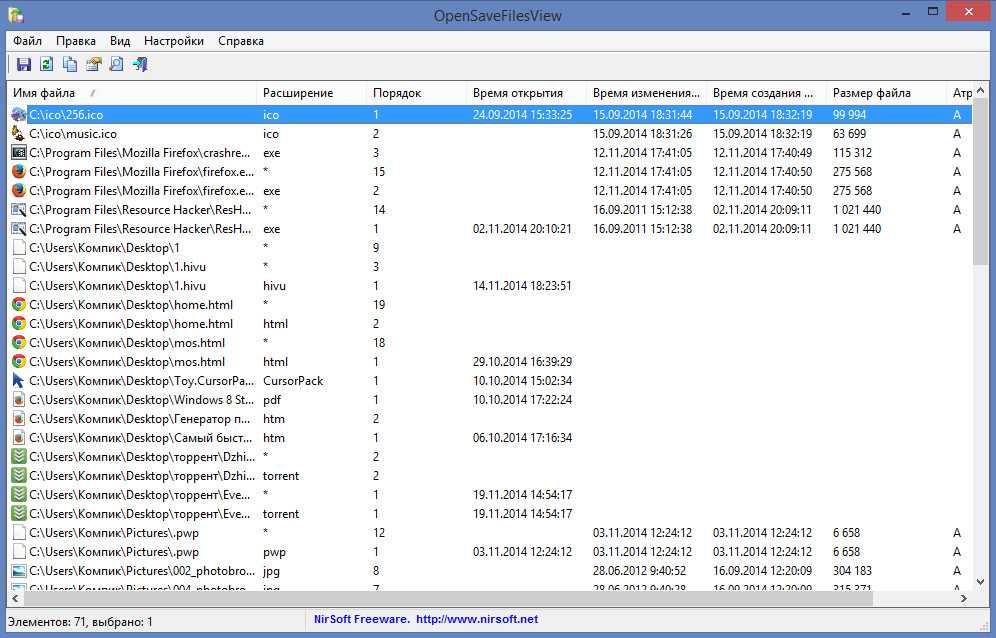
Task: Open the Настройки menu
Action: [x=173, y=41]
